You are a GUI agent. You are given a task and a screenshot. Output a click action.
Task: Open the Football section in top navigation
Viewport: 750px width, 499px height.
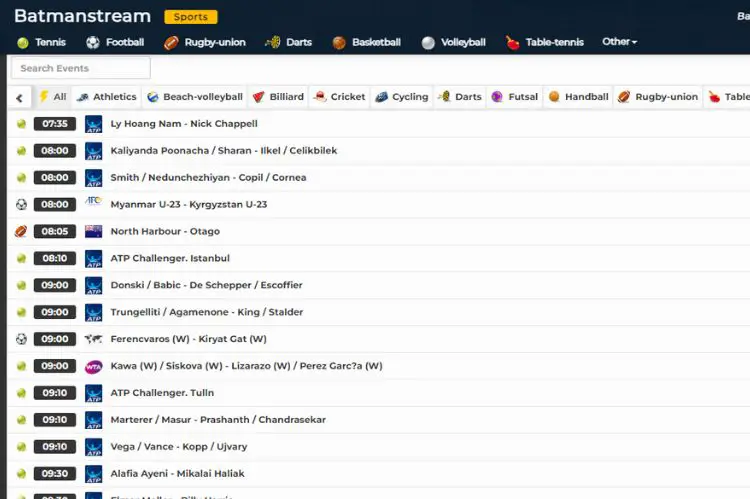[115, 43]
